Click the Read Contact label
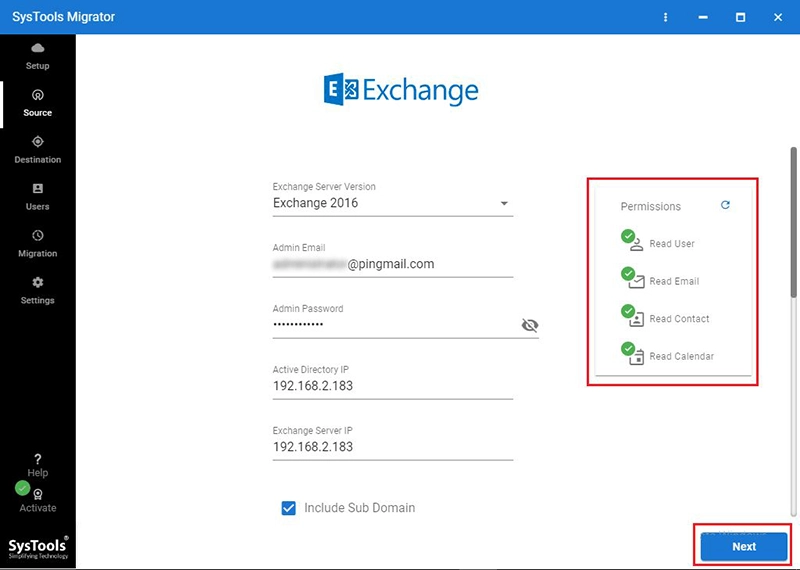 [x=679, y=319]
